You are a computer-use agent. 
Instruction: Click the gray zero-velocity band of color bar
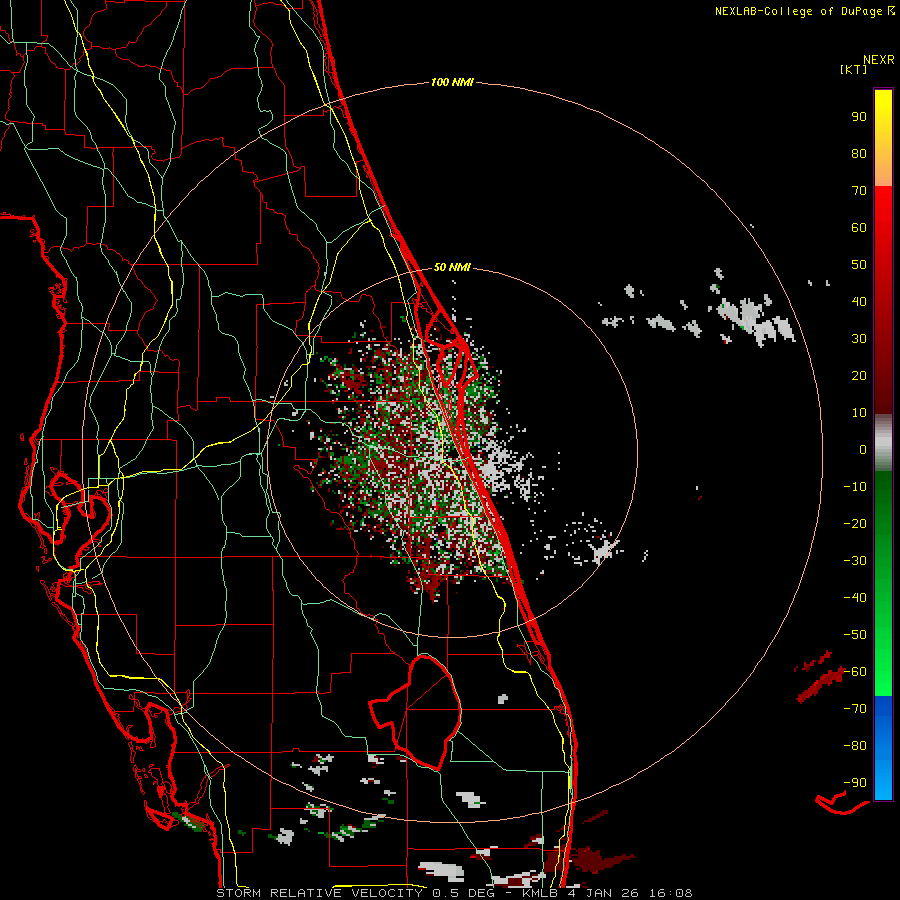pyautogui.click(x=883, y=442)
